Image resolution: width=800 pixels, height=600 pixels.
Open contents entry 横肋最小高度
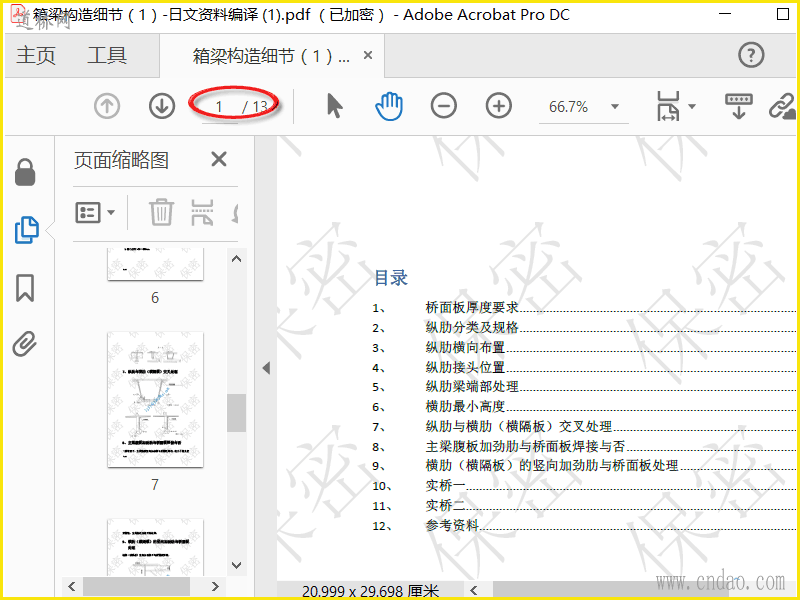point(465,406)
